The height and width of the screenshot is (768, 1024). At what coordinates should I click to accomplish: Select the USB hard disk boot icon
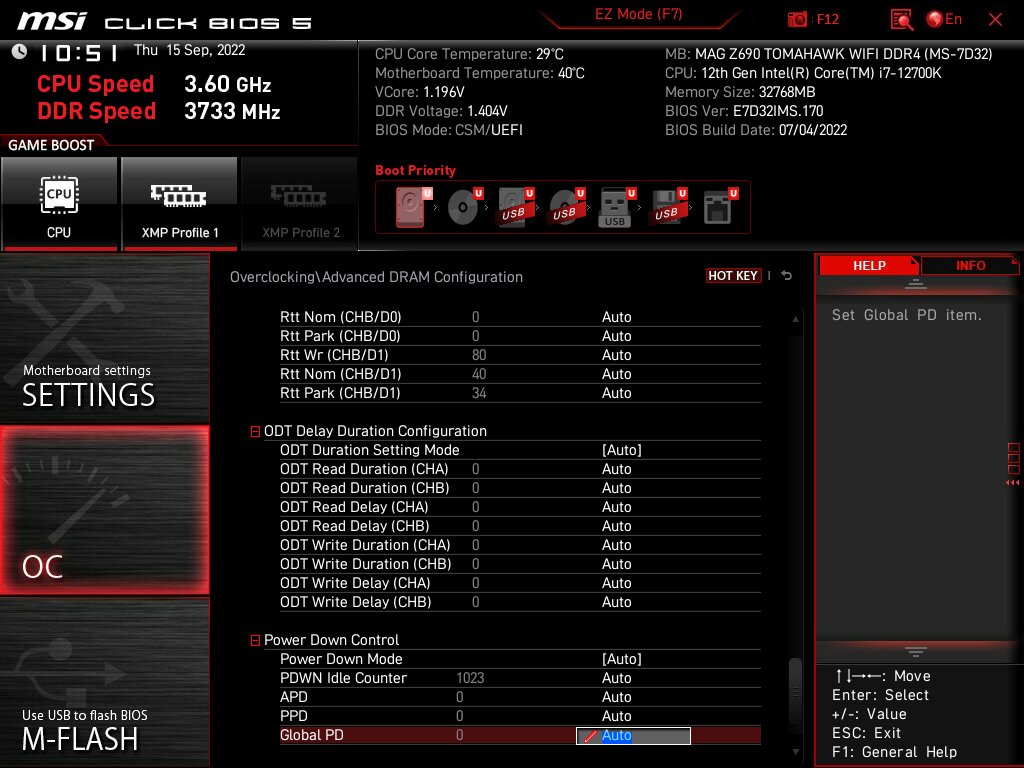coord(515,207)
